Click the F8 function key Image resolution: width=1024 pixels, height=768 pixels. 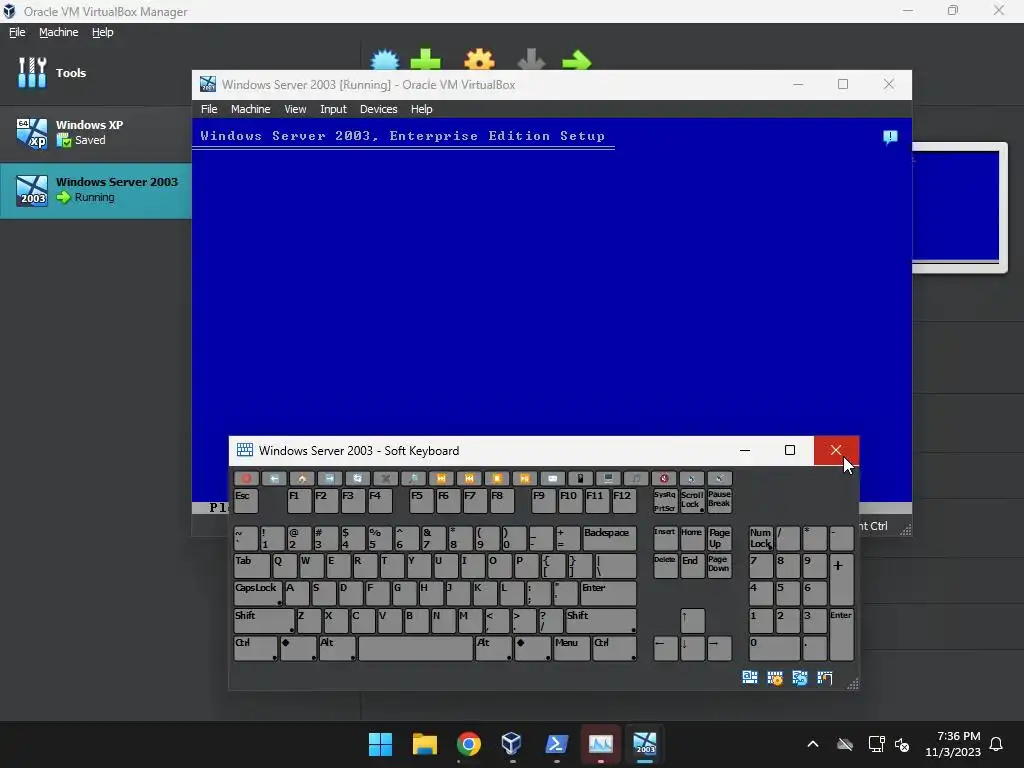[501, 501]
